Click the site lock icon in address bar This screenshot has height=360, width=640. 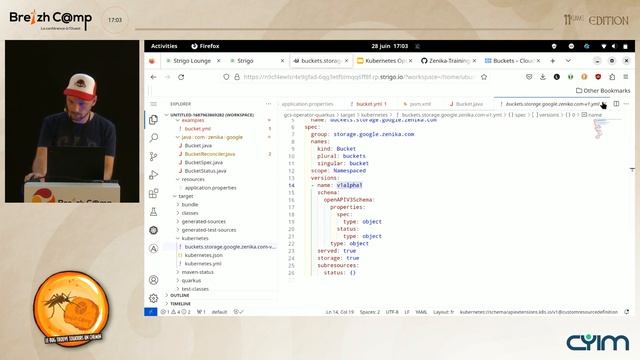[x=237, y=77]
